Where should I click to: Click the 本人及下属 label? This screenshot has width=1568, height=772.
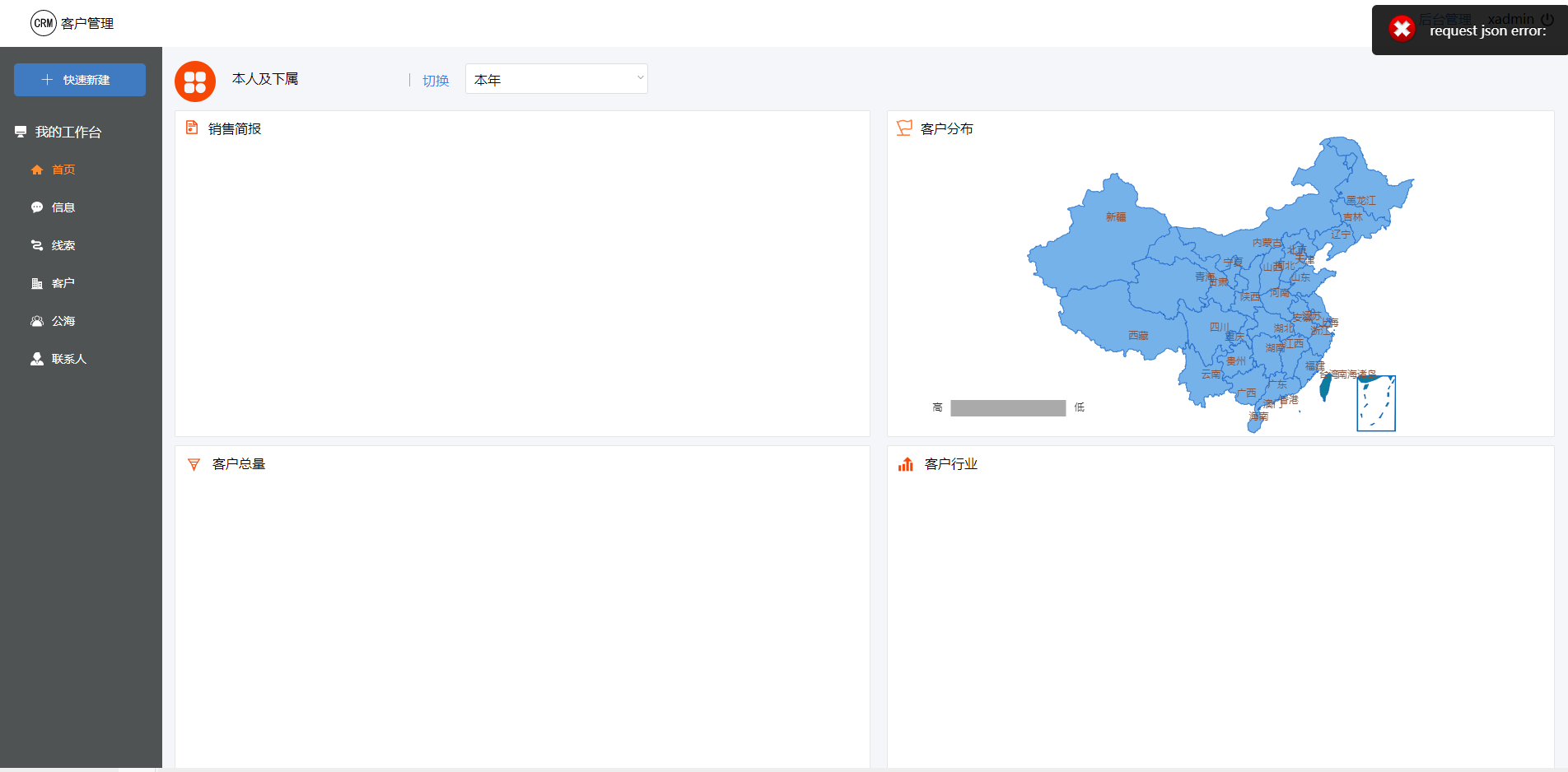click(x=265, y=79)
